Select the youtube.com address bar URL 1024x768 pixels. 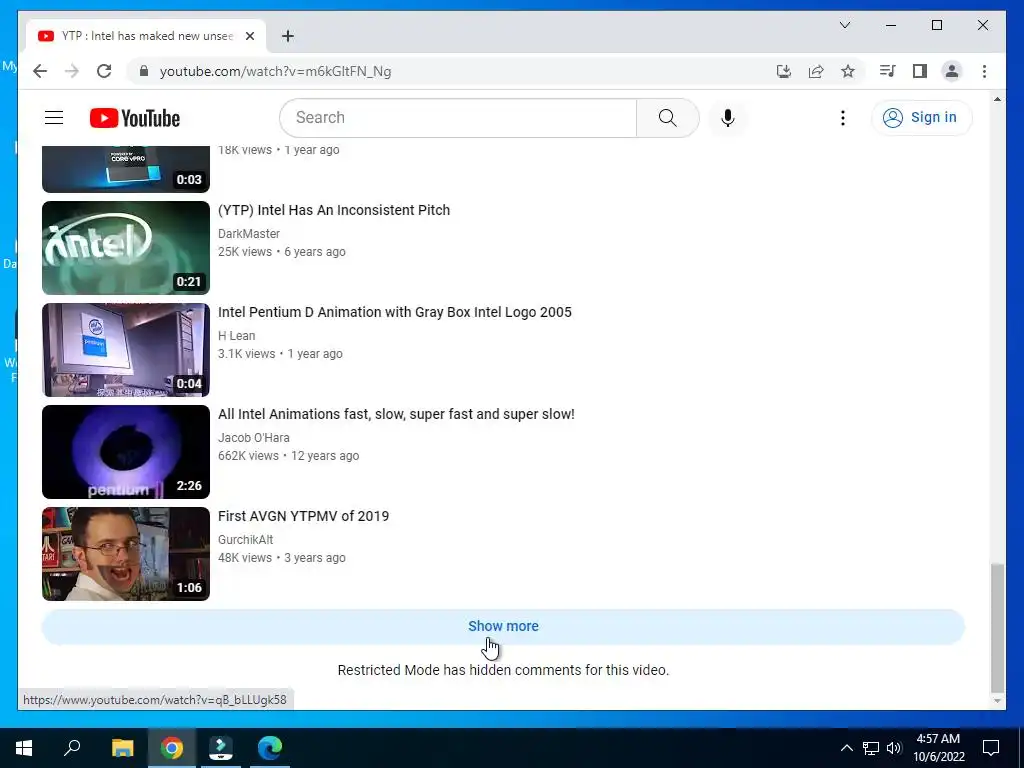coord(275,71)
